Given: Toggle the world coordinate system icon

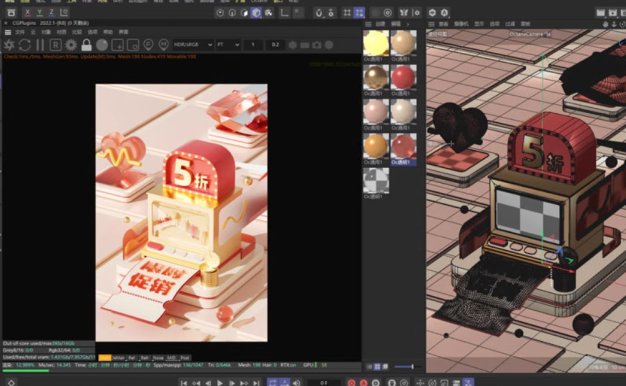Looking at the screenshot, I should tap(64, 12).
